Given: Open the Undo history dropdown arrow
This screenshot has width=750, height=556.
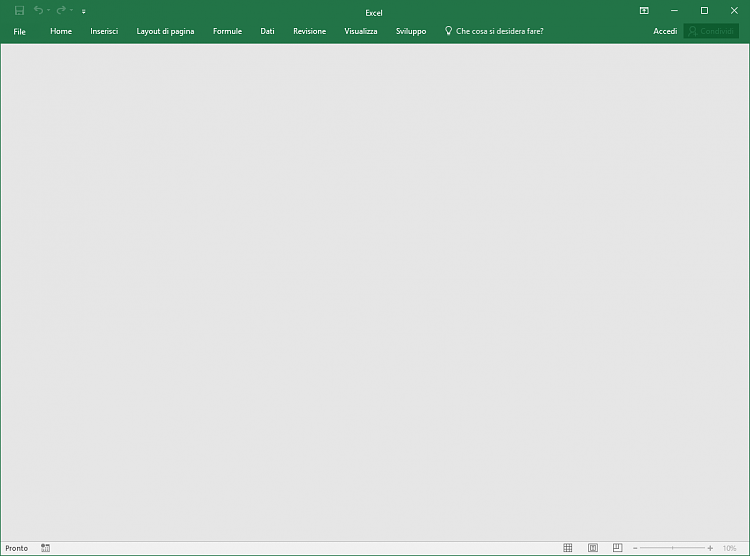Looking at the screenshot, I should click(x=48, y=11).
